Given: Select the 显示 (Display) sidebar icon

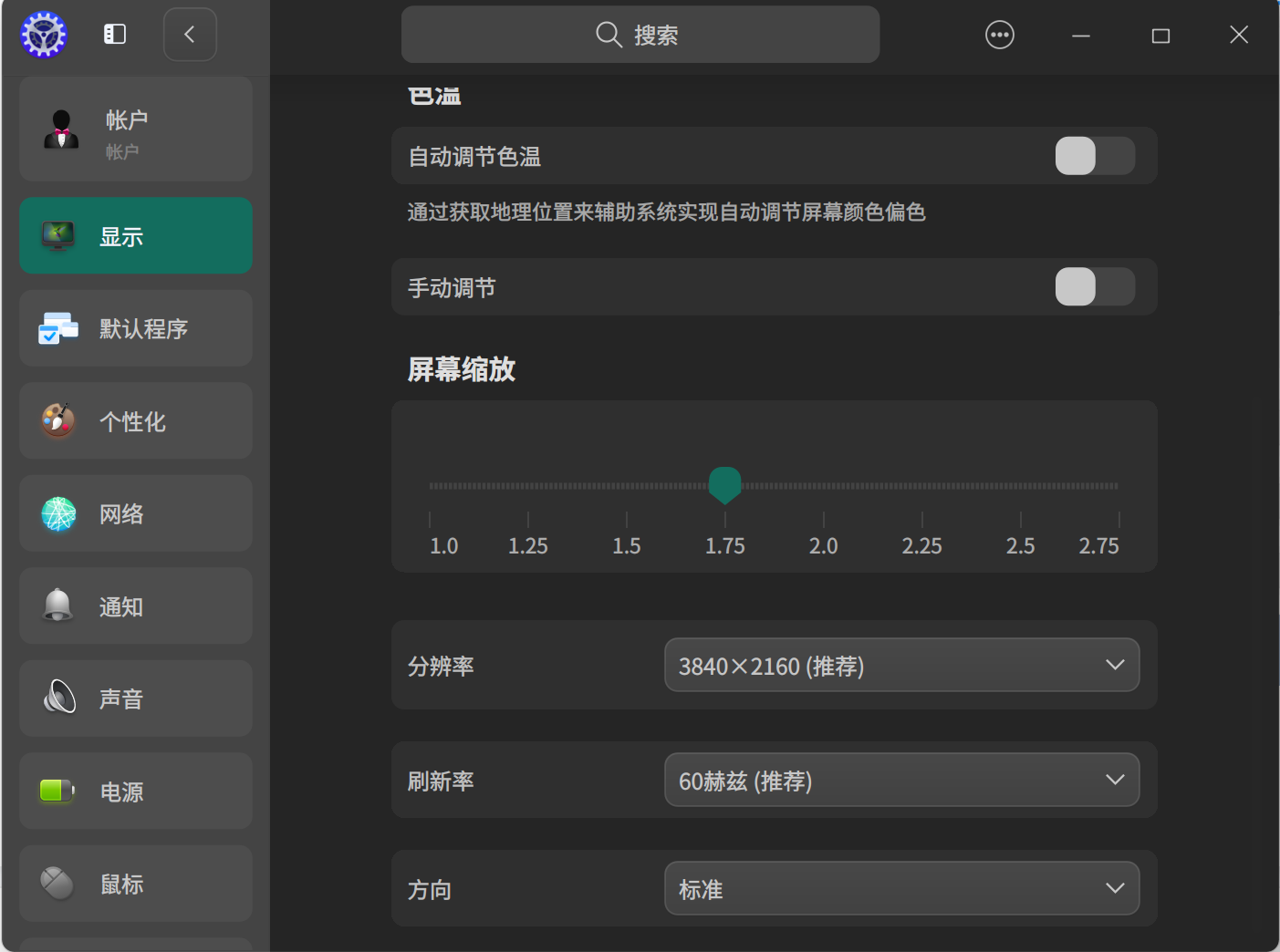Looking at the screenshot, I should tap(57, 235).
